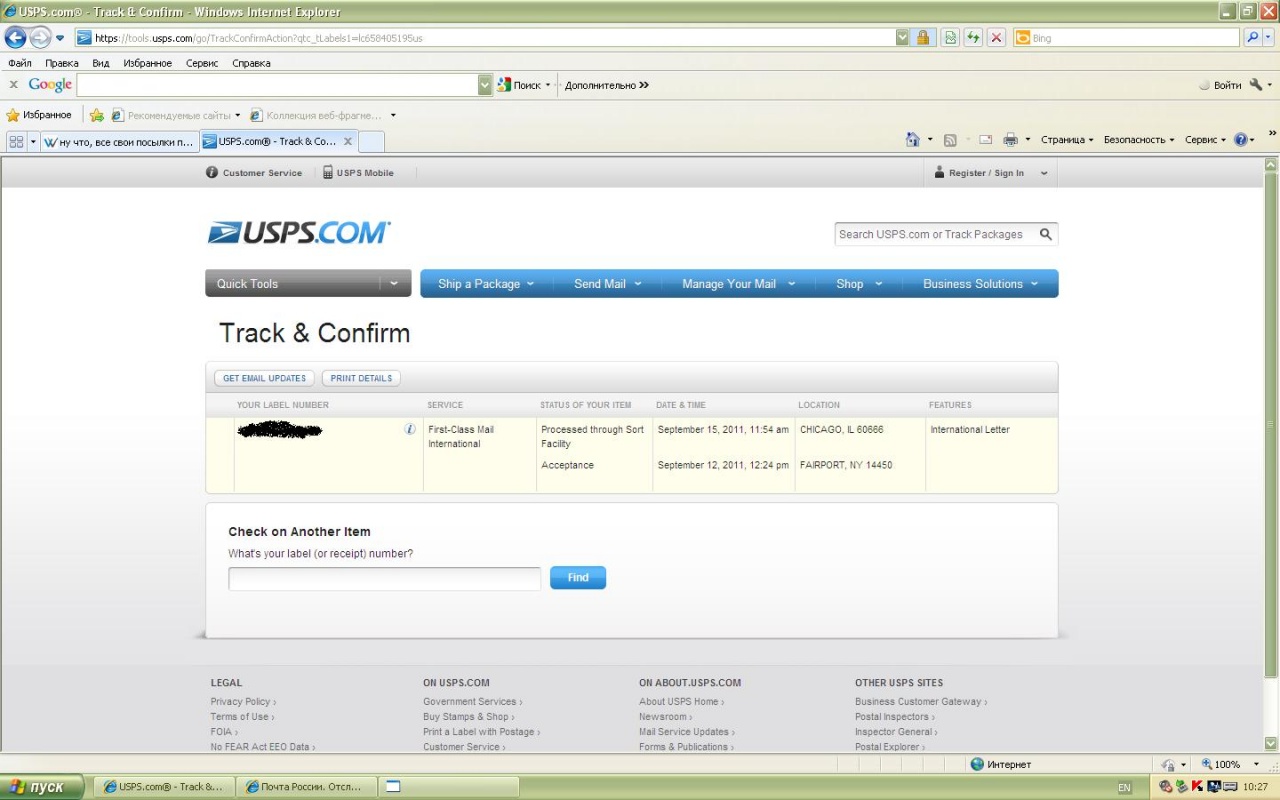Screen dimensions: 1280x800
Task: Open the security lock report icon
Action: tap(923, 38)
